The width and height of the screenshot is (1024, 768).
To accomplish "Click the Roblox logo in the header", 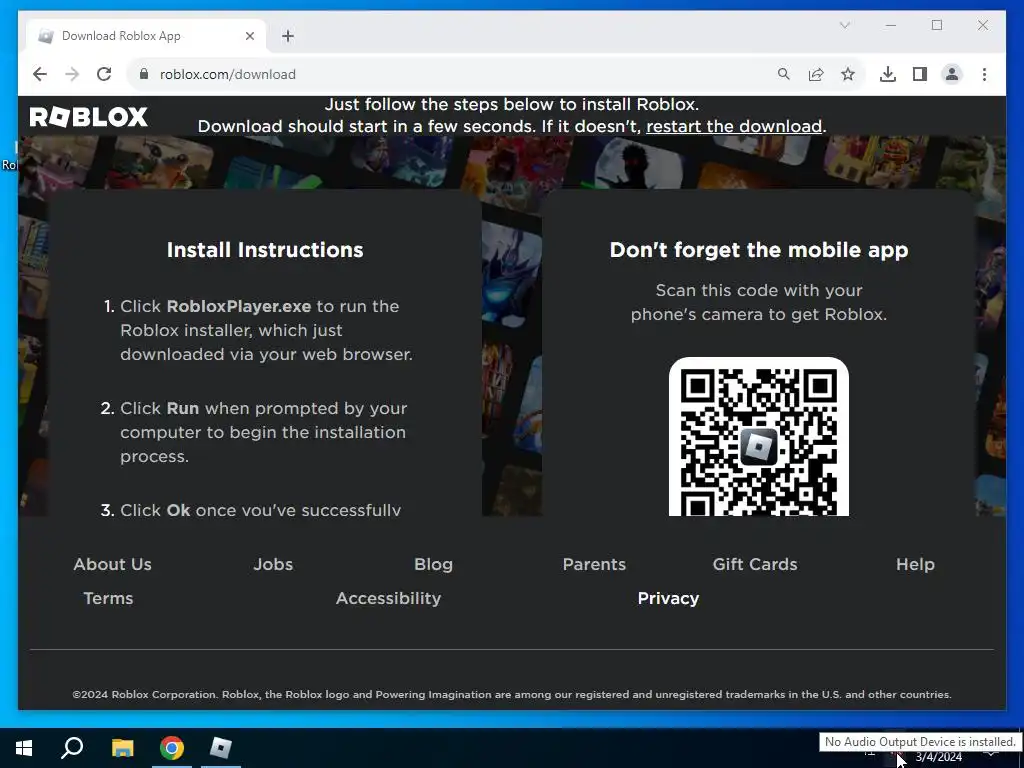I will pyautogui.click(x=88, y=117).
